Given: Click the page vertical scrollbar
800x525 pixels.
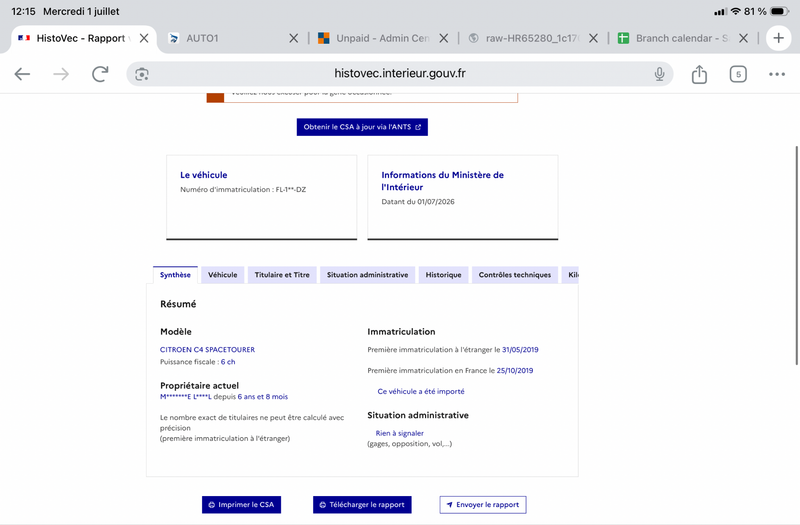Looking at the screenshot, I should tap(796, 255).
